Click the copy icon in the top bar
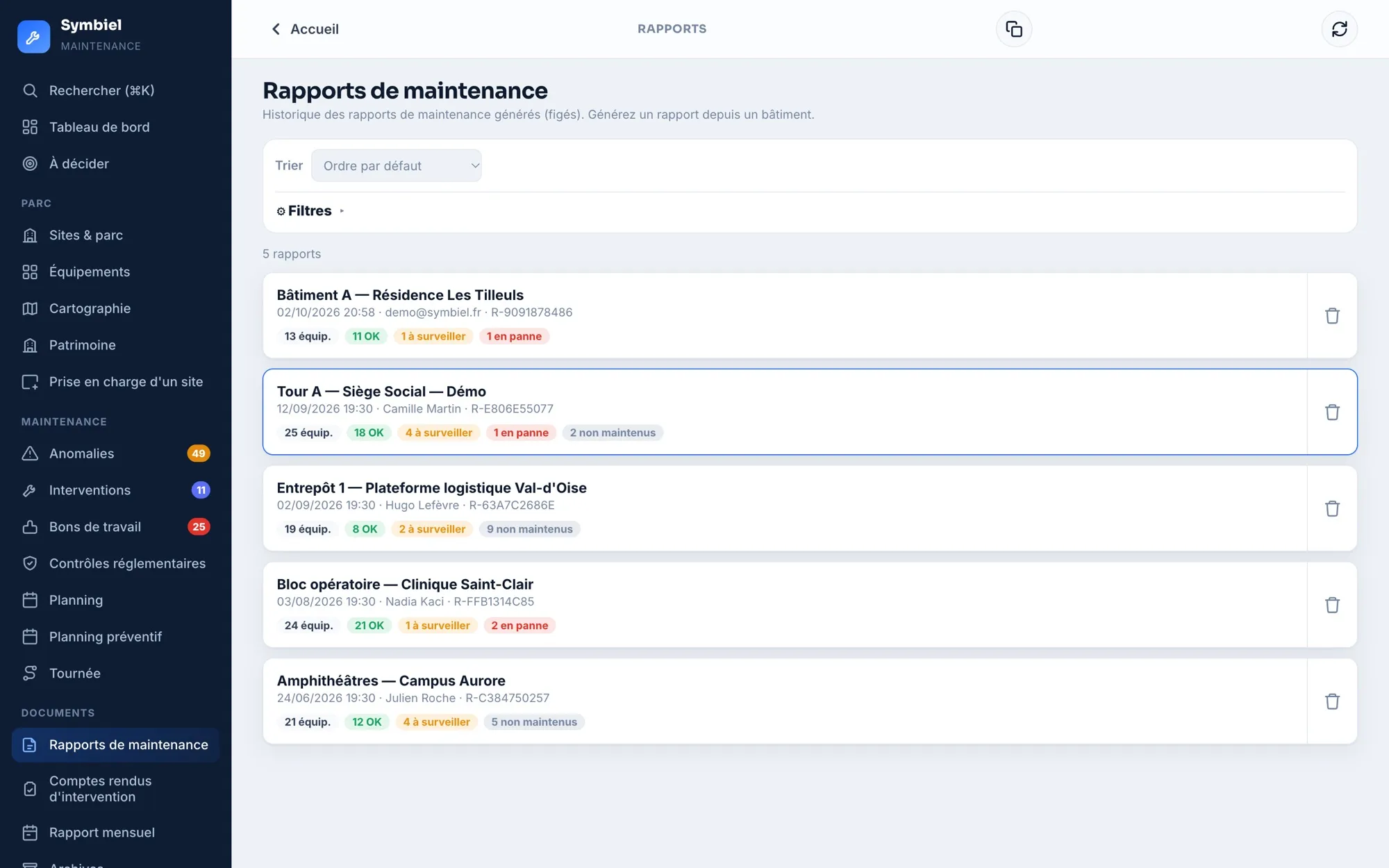 coord(1014,29)
